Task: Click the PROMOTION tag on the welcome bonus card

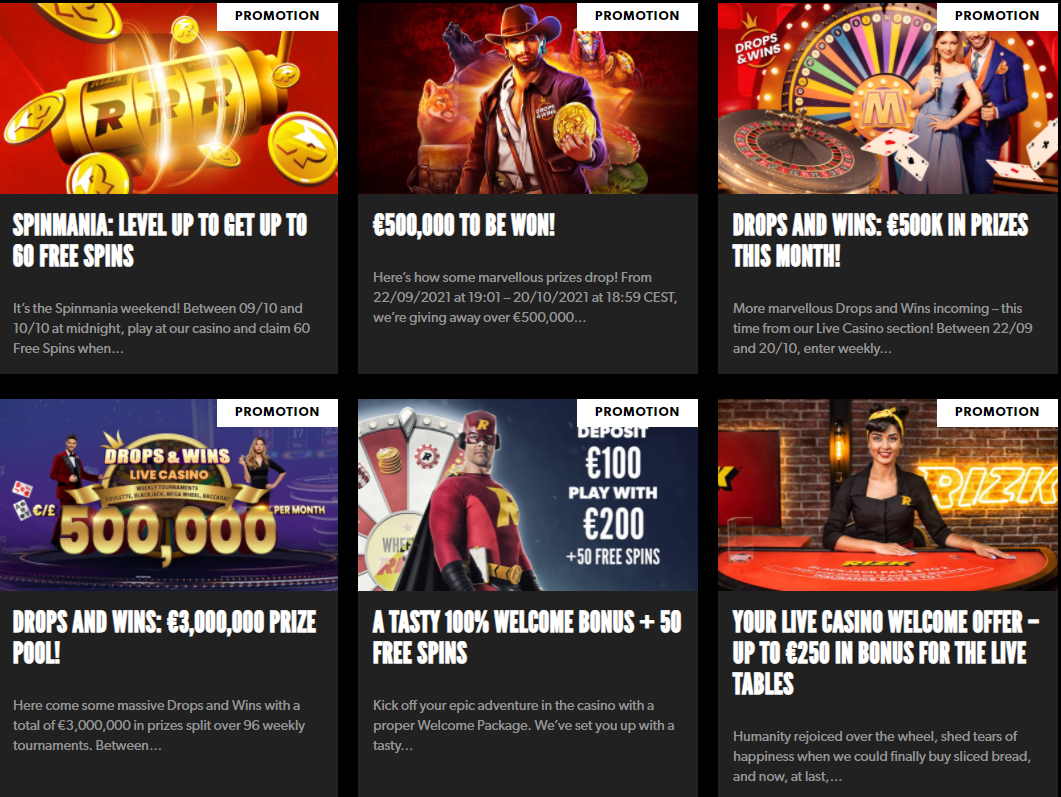Action: (x=637, y=412)
